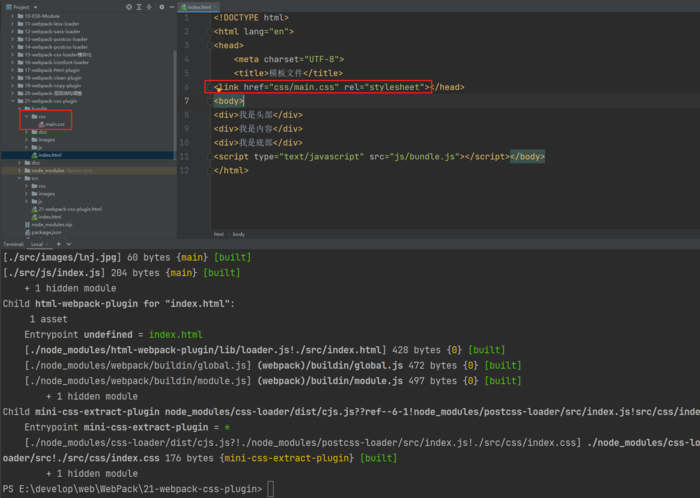
Task: Add a new terminal session with plus icon
Action: click(x=58, y=244)
